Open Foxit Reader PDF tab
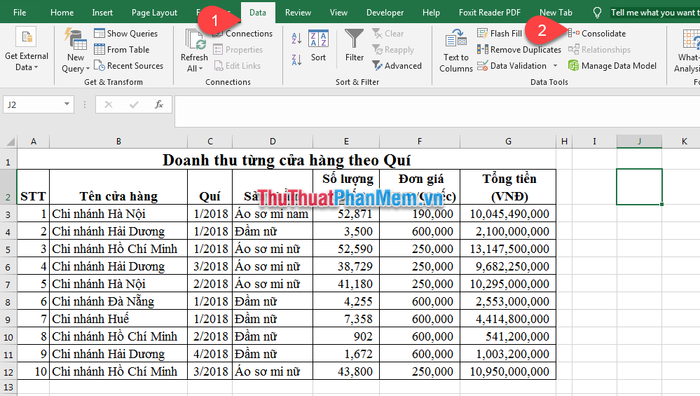Image resolution: width=700 pixels, height=396 pixels. tap(490, 13)
